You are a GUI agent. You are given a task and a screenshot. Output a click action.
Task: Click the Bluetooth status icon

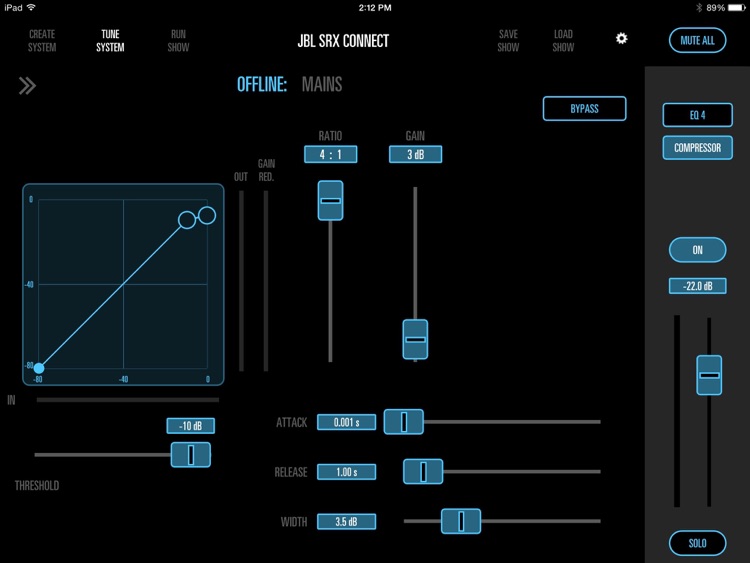(699, 8)
